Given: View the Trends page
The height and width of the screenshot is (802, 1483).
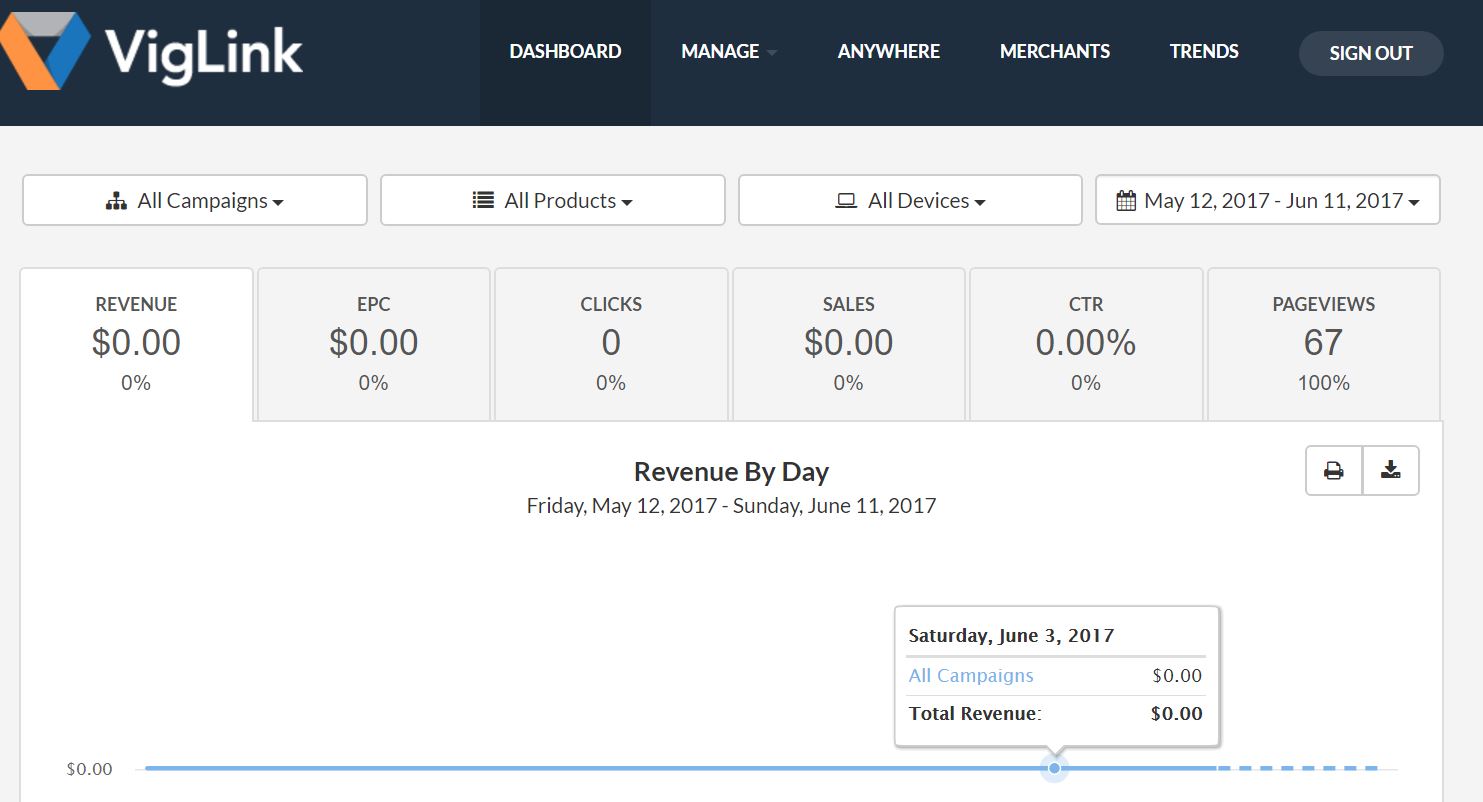Looking at the screenshot, I should click(x=1204, y=52).
